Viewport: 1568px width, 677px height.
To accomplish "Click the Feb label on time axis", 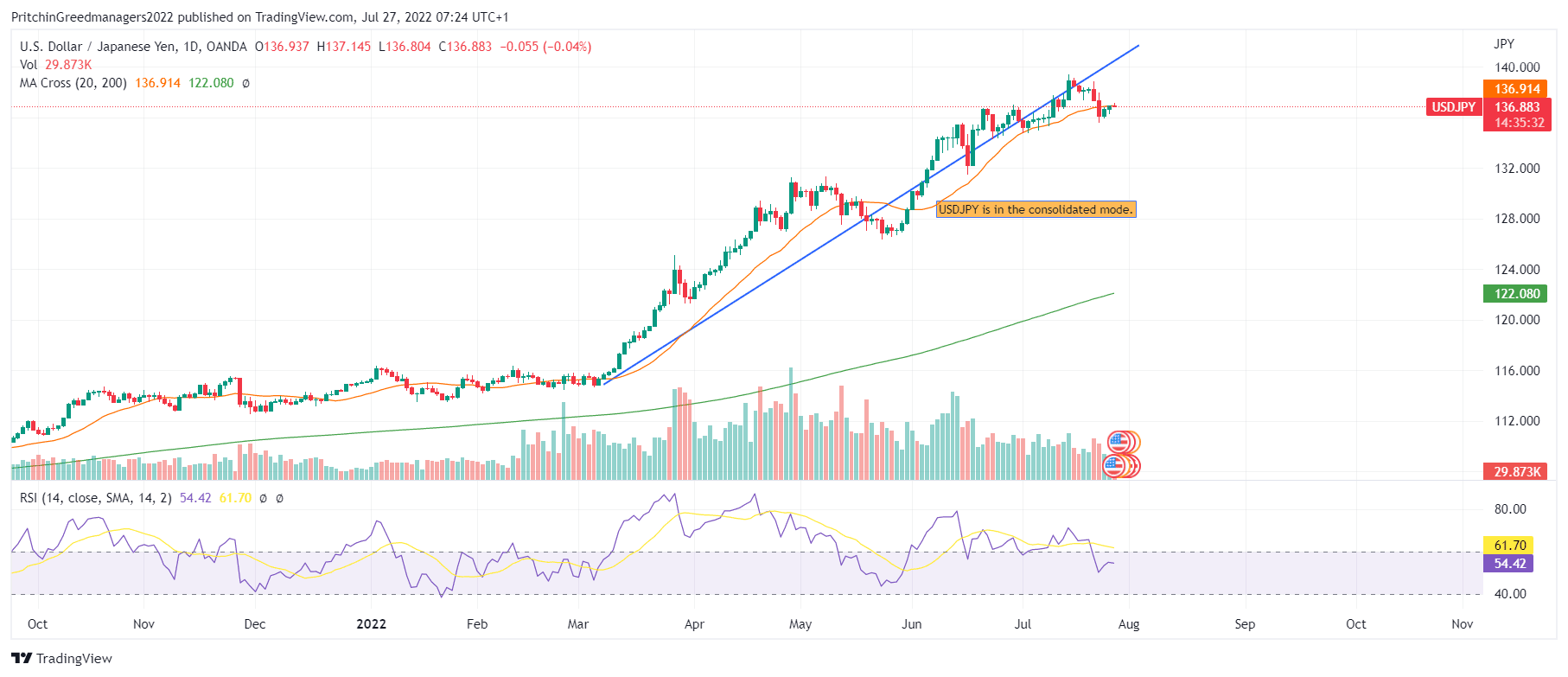I will coord(477,624).
